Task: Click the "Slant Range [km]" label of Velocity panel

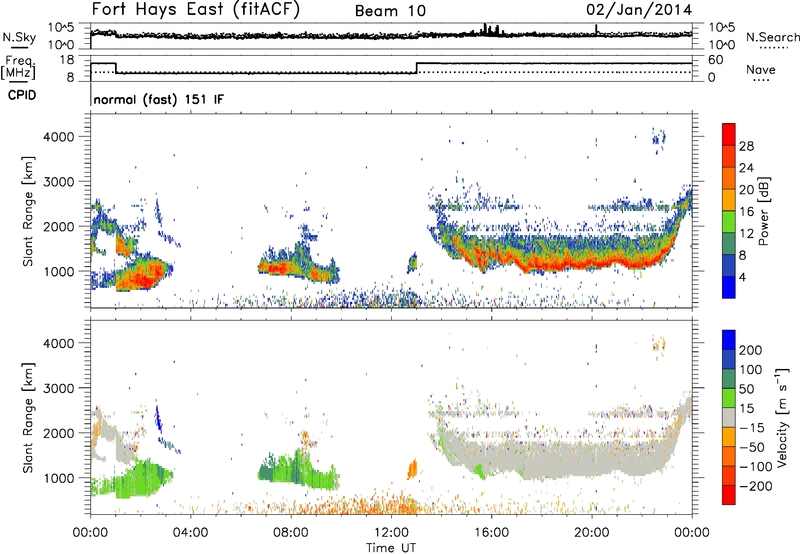Action: coord(28,417)
